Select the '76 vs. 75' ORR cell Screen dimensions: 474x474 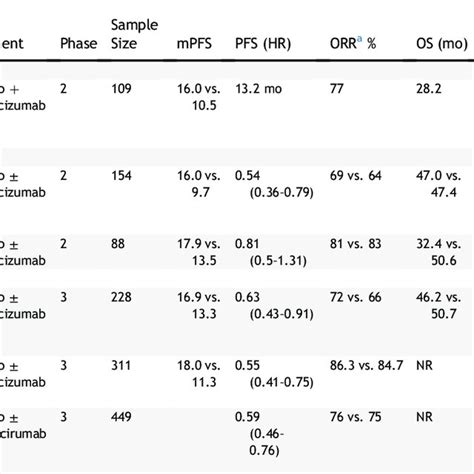coord(356,417)
